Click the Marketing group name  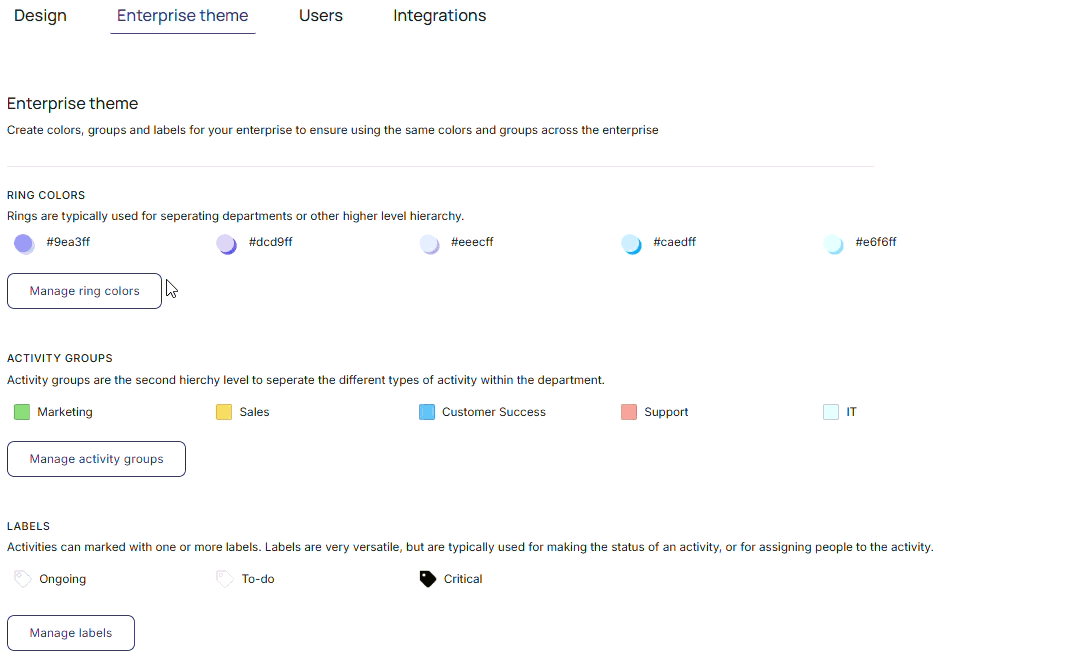point(65,412)
